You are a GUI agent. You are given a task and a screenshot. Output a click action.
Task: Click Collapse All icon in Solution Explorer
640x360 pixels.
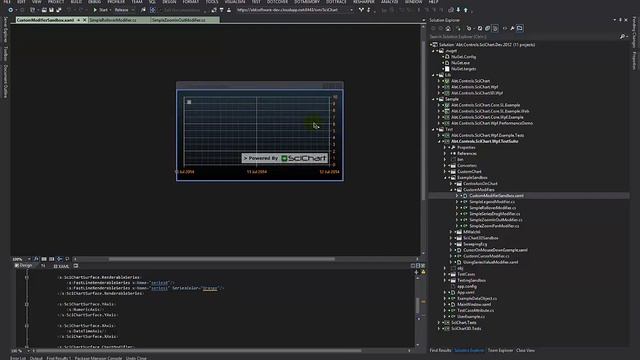[487, 28]
